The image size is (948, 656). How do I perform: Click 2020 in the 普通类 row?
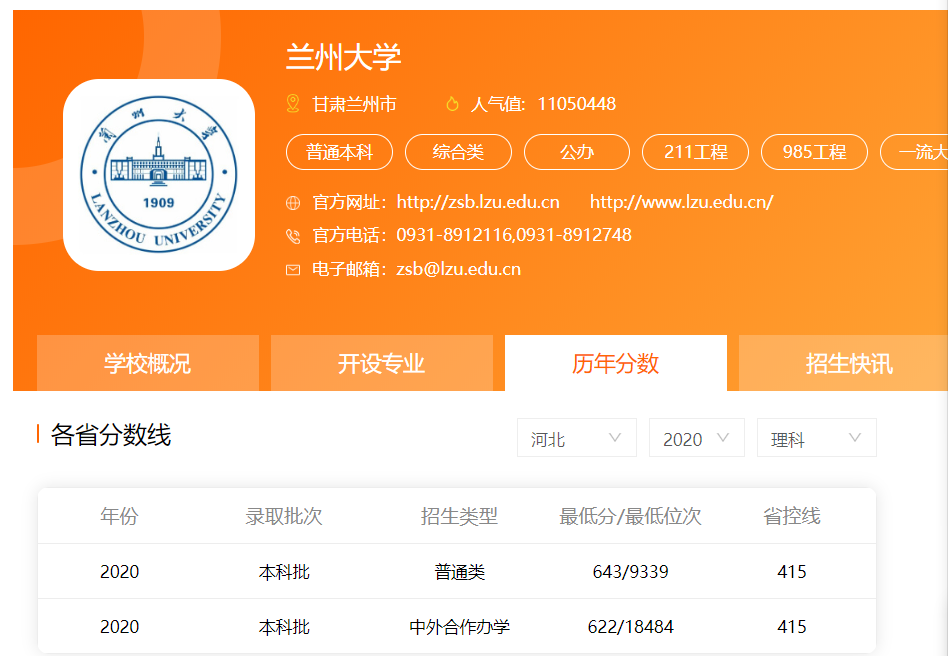(119, 572)
